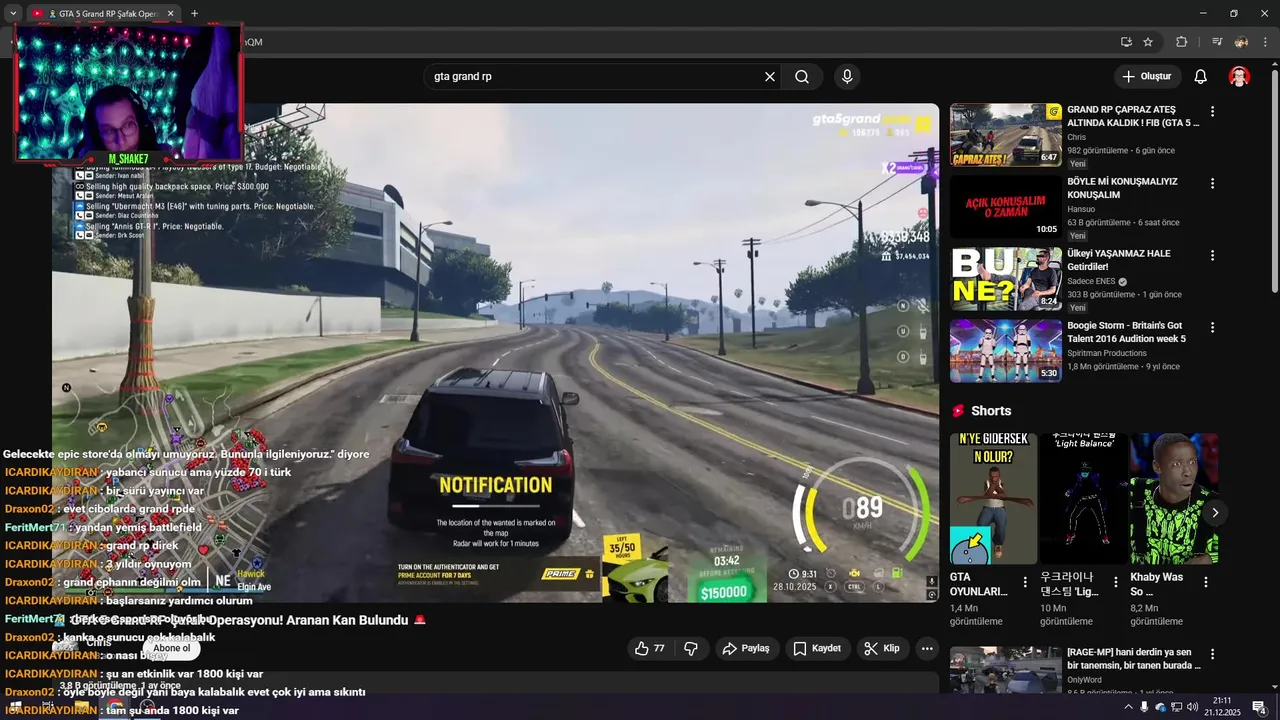Open options for the Light Balance short
This screenshot has height=720, width=1280.
pos(1116,582)
